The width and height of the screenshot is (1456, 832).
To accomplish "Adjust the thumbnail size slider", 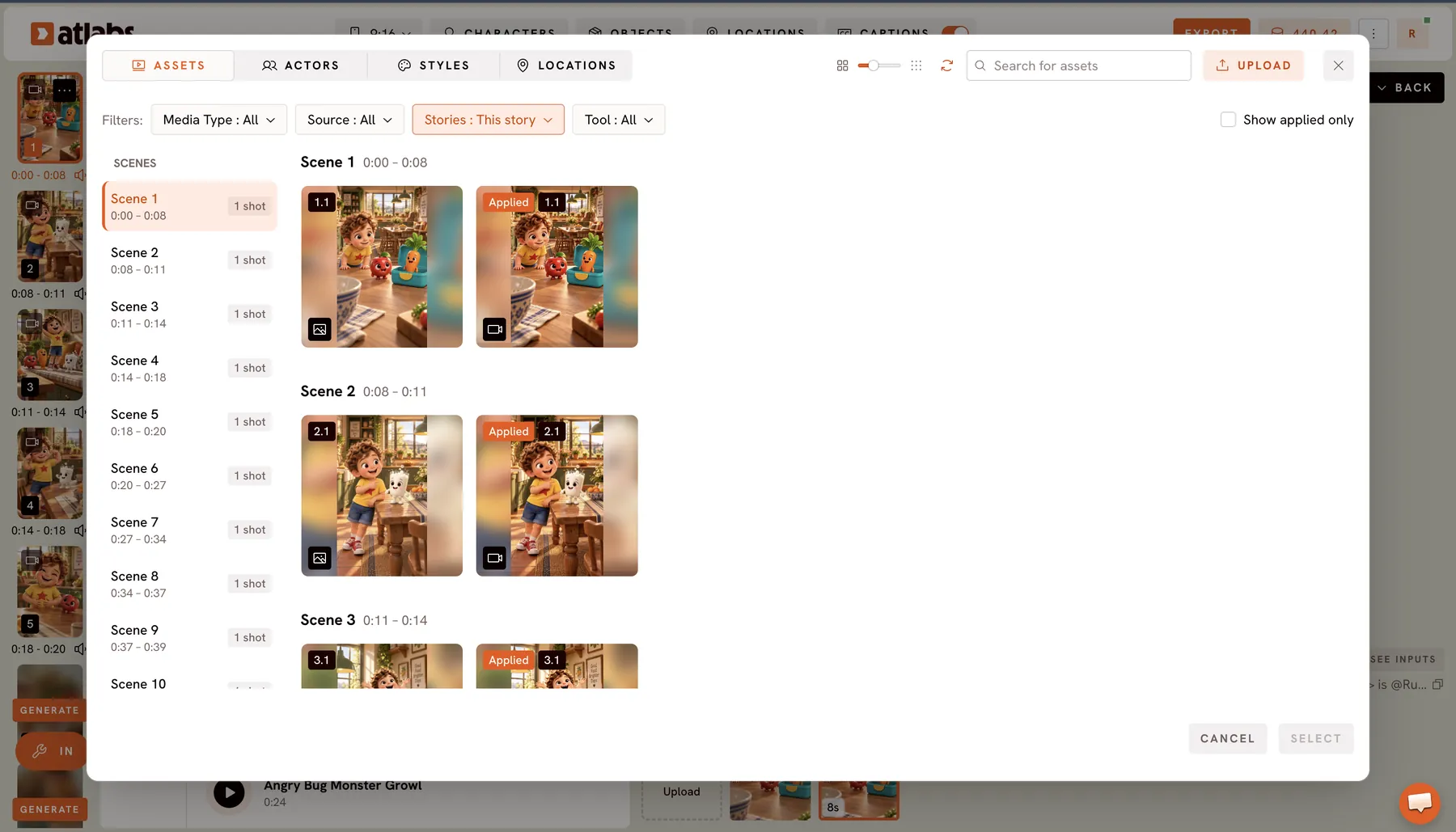I will click(878, 65).
